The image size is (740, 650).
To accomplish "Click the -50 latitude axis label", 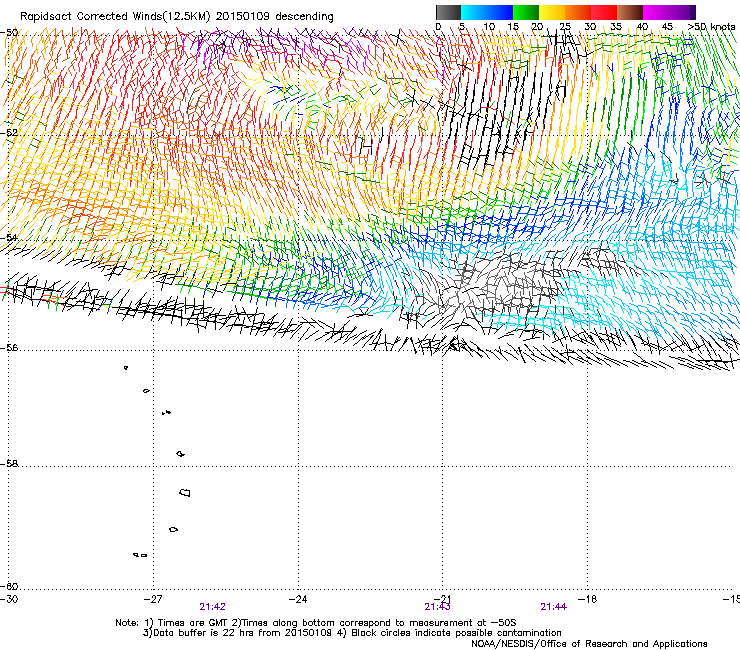I will (x=9, y=33).
